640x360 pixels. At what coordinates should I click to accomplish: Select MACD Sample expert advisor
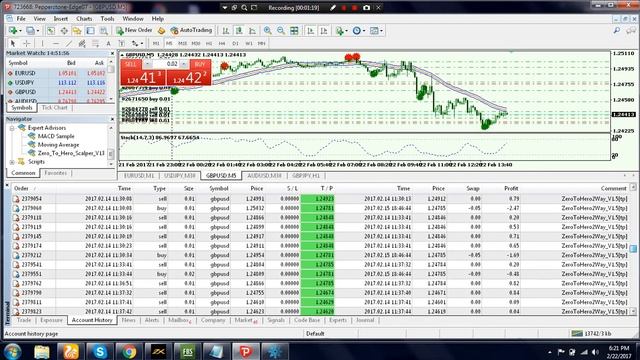pos(56,136)
